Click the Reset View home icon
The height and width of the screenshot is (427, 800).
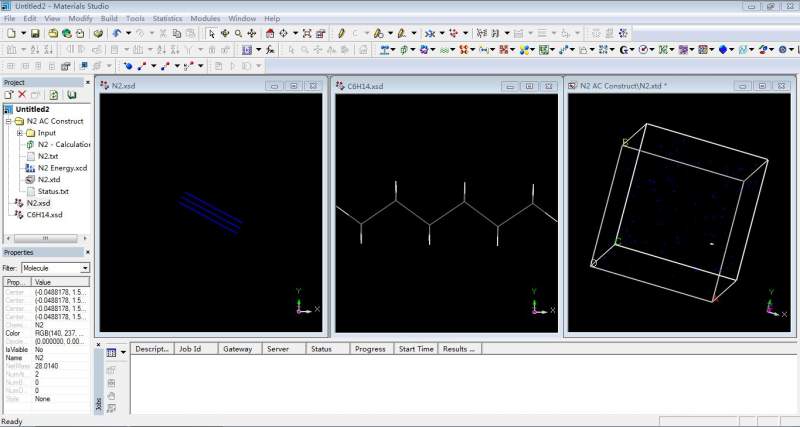[269, 33]
